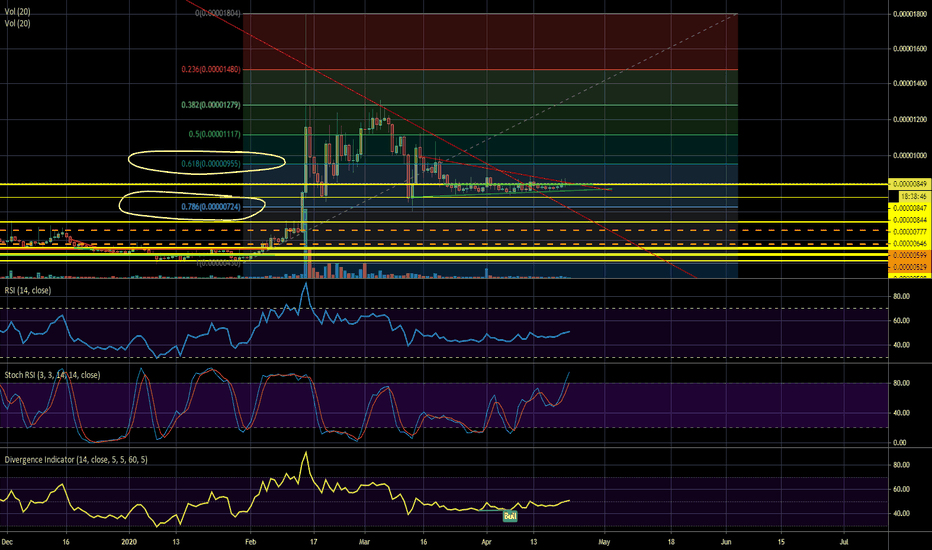This screenshot has height=550, width=932.
Task: Click the '0.00' level on the Stoch RSI scale
Action: (900, 442)
